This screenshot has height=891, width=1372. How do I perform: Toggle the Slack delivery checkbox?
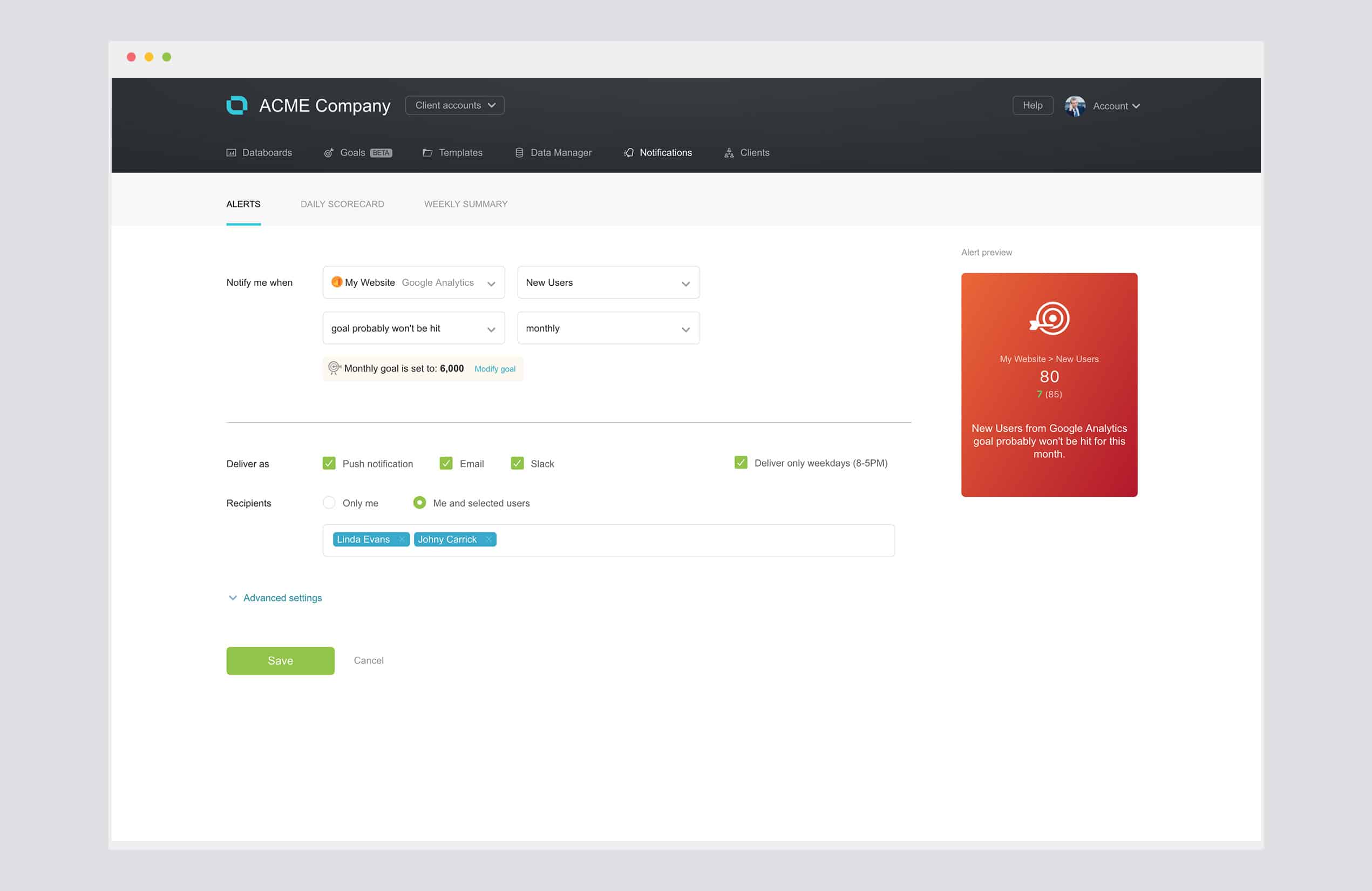coord(517,463)
